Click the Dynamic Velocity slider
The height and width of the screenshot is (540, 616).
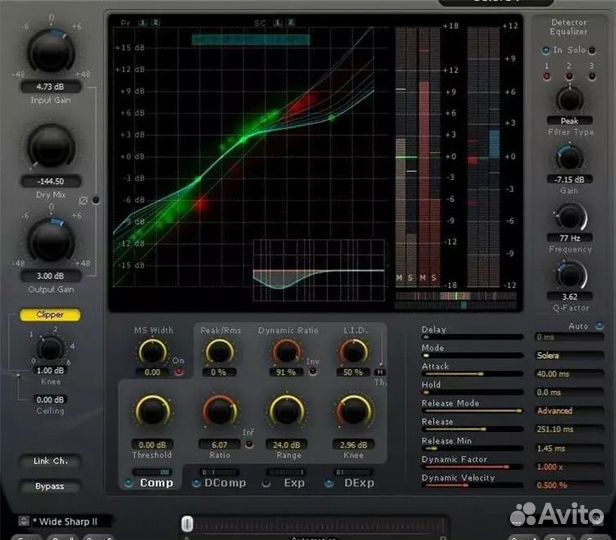pyautogui.click(x=472, y=485)
